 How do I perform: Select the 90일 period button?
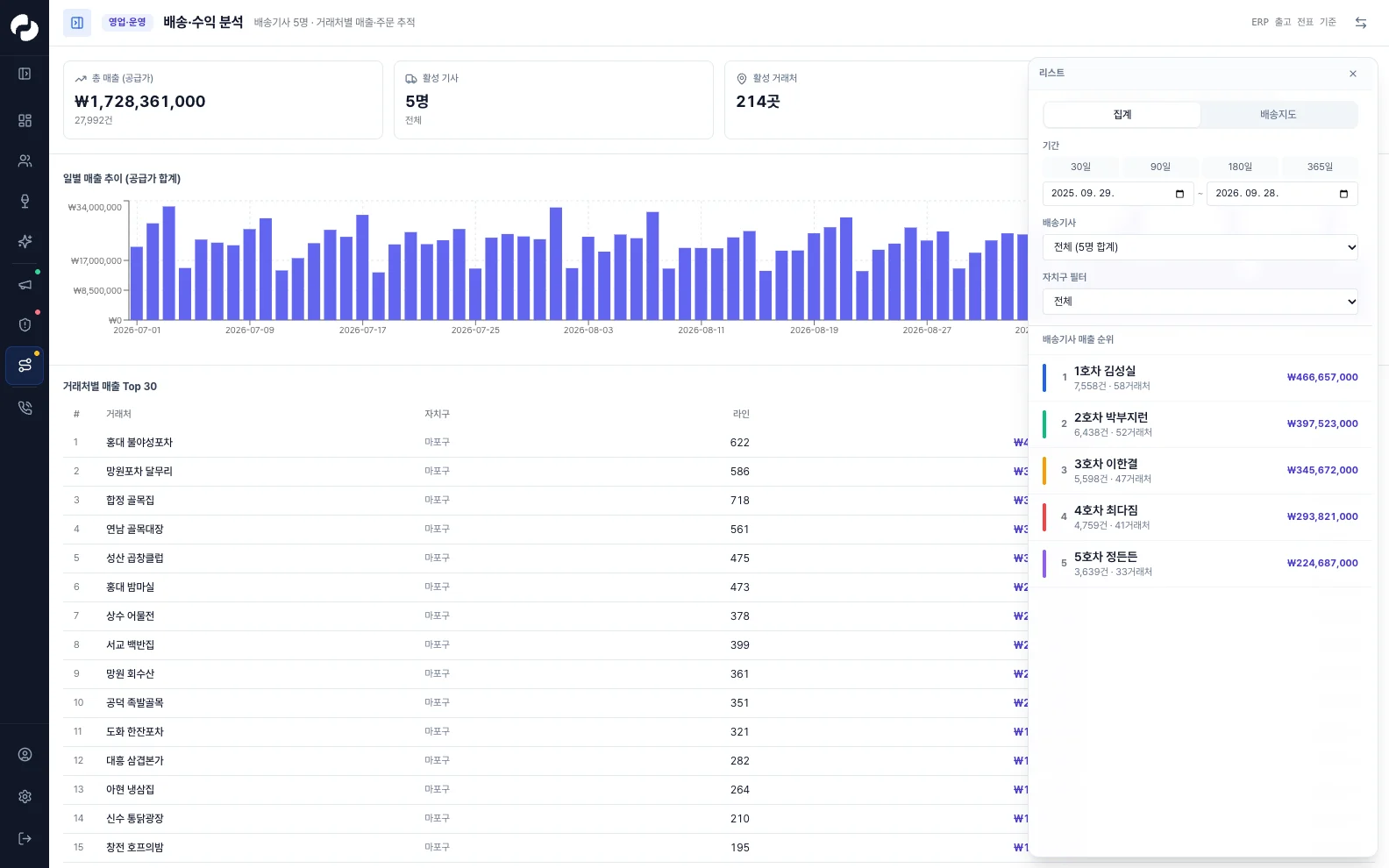point(1160,167)
